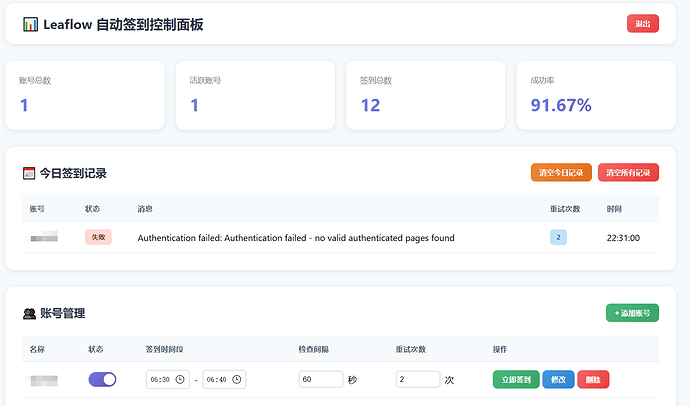Click the bar chart icon beside Leaflow title
690x406 pixels.
[x=30, y=24]
